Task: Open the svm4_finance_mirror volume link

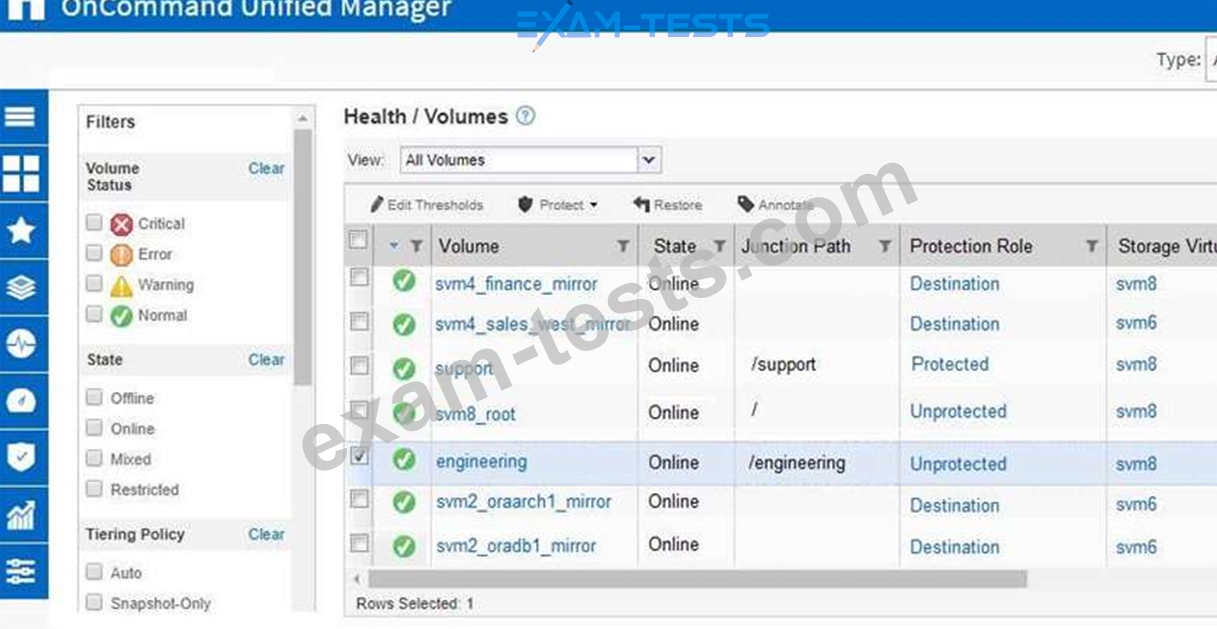Action: coord(516,284)
